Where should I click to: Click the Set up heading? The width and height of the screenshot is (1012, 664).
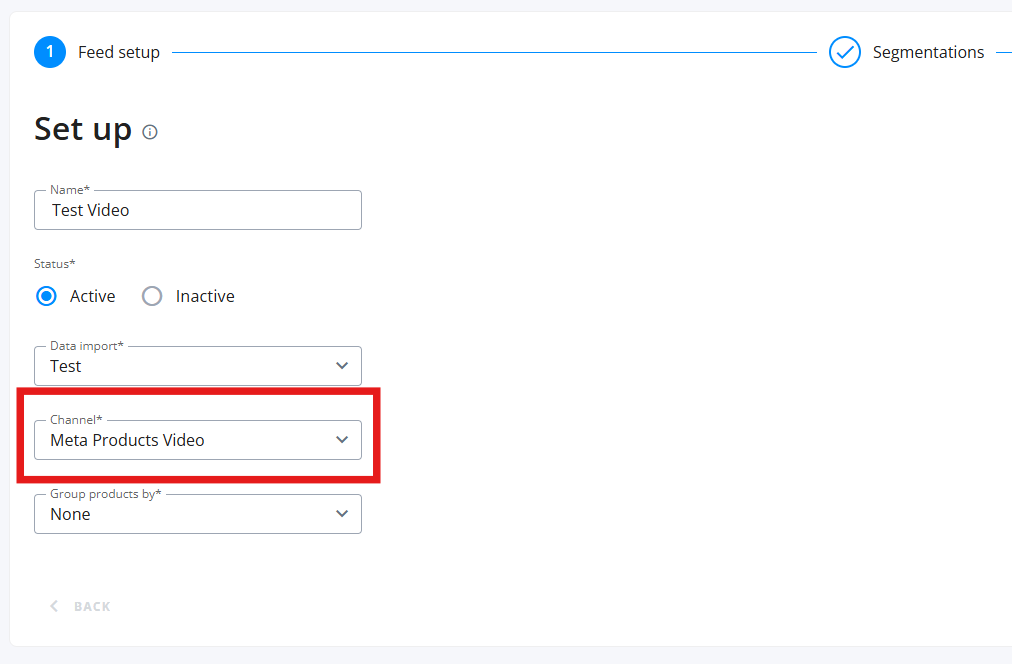pyautogui.click(x=83, y=129)
